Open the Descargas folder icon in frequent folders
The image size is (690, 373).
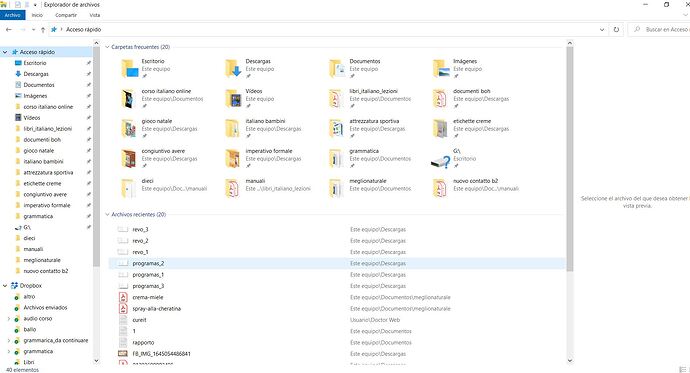pyautogui.click(x=234, y=69)
